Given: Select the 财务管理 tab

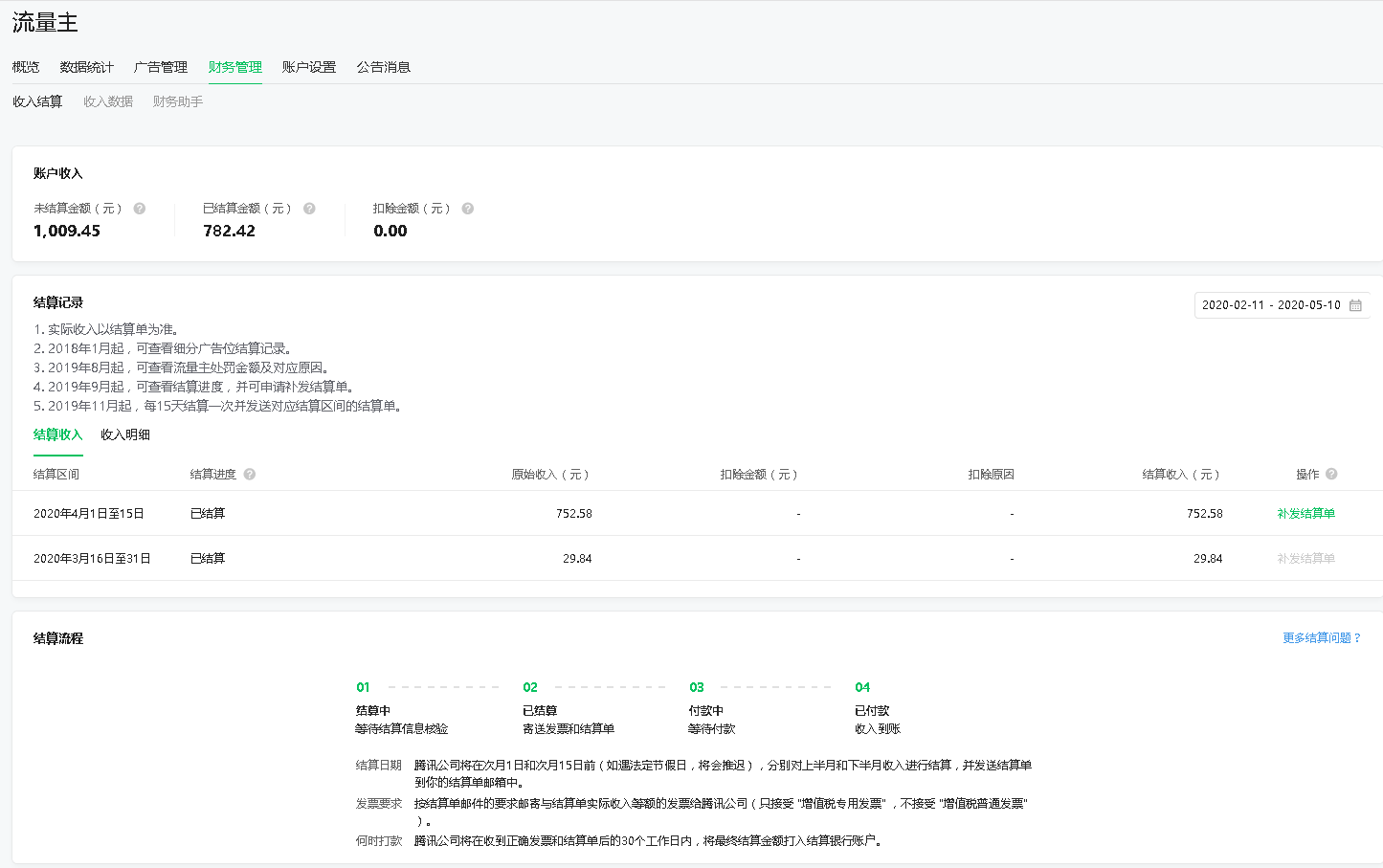Looking at the screenshot, I should pos(235,67).
